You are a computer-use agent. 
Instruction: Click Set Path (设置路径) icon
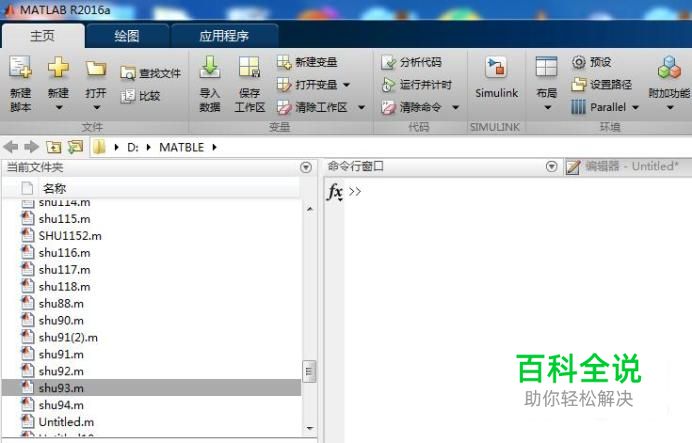coord(579,84)
